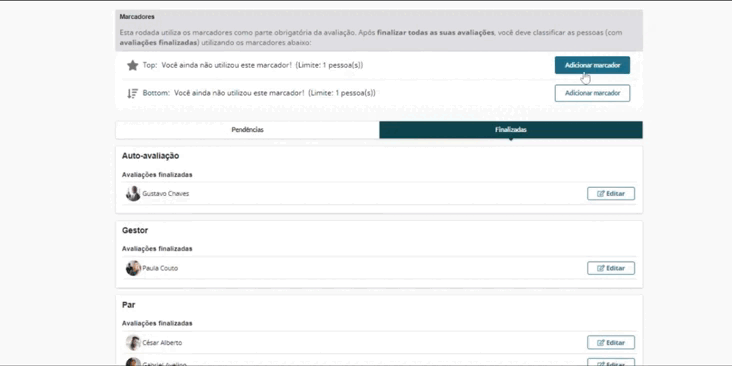
Task: Add a marker for the Bottom row
Action: click(x=592, y=93)
